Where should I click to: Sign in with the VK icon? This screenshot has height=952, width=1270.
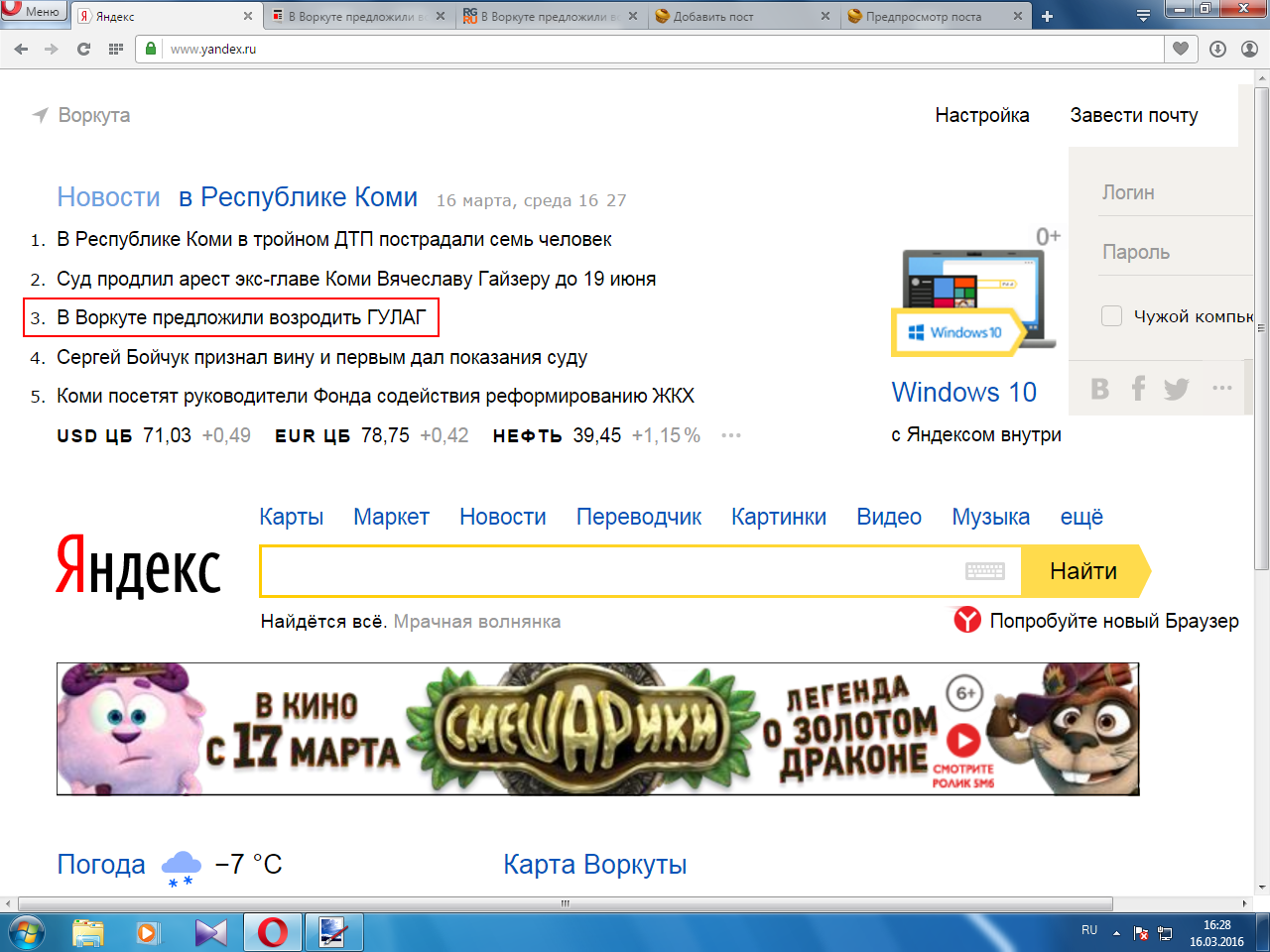(1099, 389)
